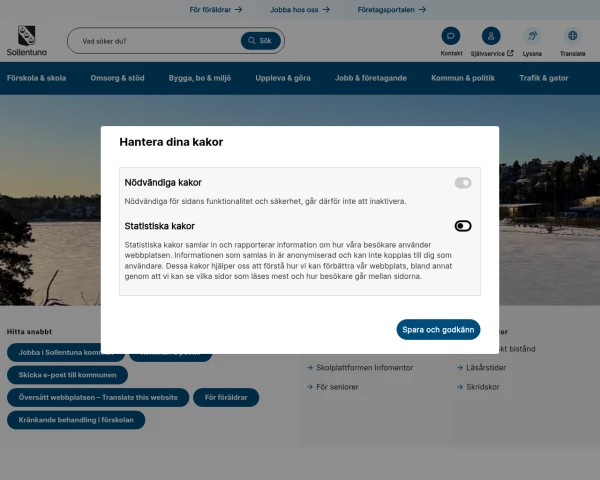The image size is (600, 480).
Task: Click Skicka e-post till kommunen button
Action: pyautogui.click(x=67, y=375)
